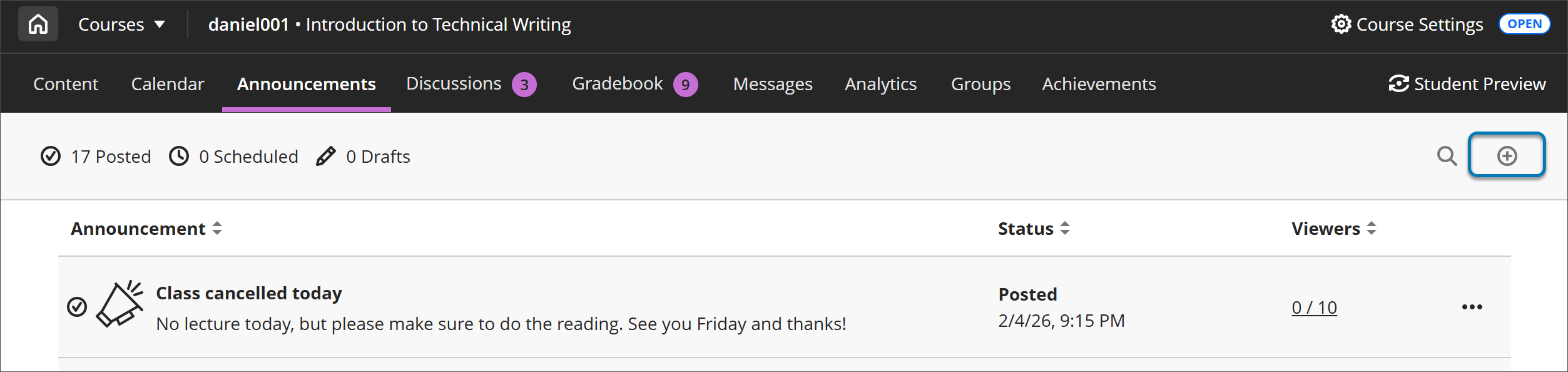Switch to the Gradebook tab

click(617, 83)
